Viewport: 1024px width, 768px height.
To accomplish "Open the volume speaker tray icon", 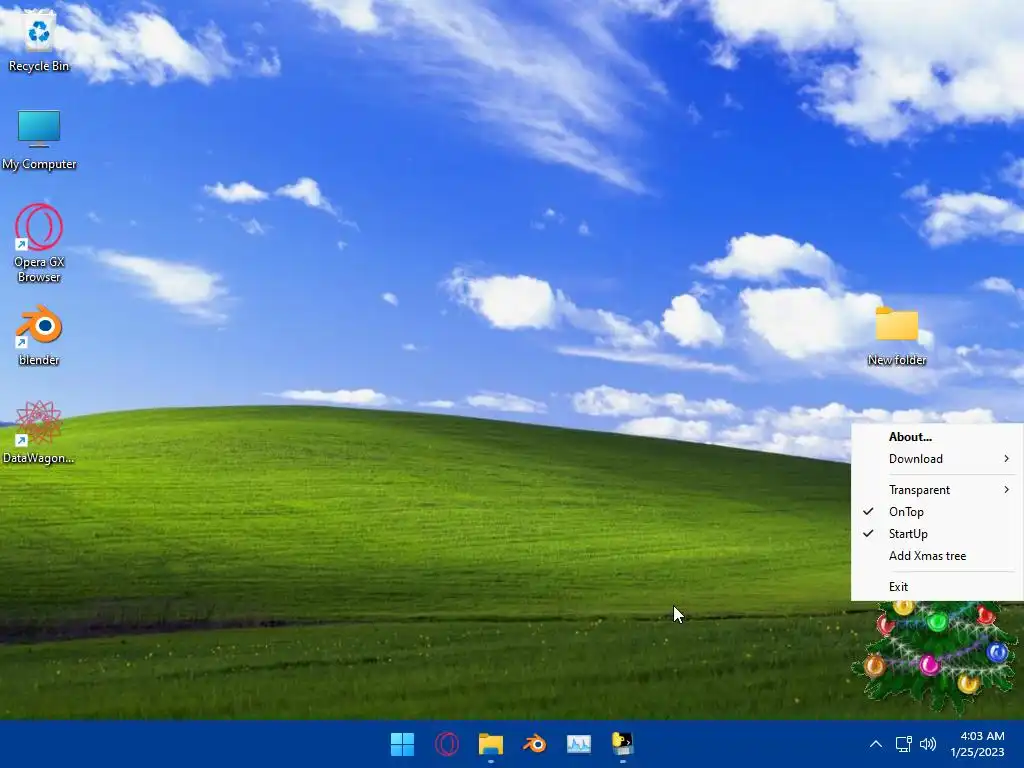I will (x=927, y=744).
